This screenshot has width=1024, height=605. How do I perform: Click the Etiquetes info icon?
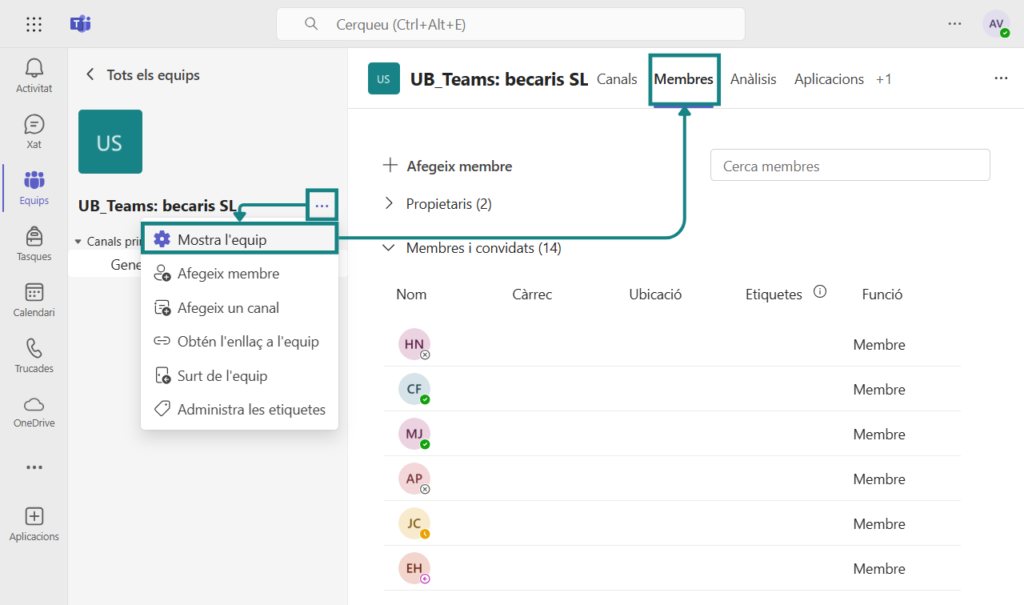point(820,293)
